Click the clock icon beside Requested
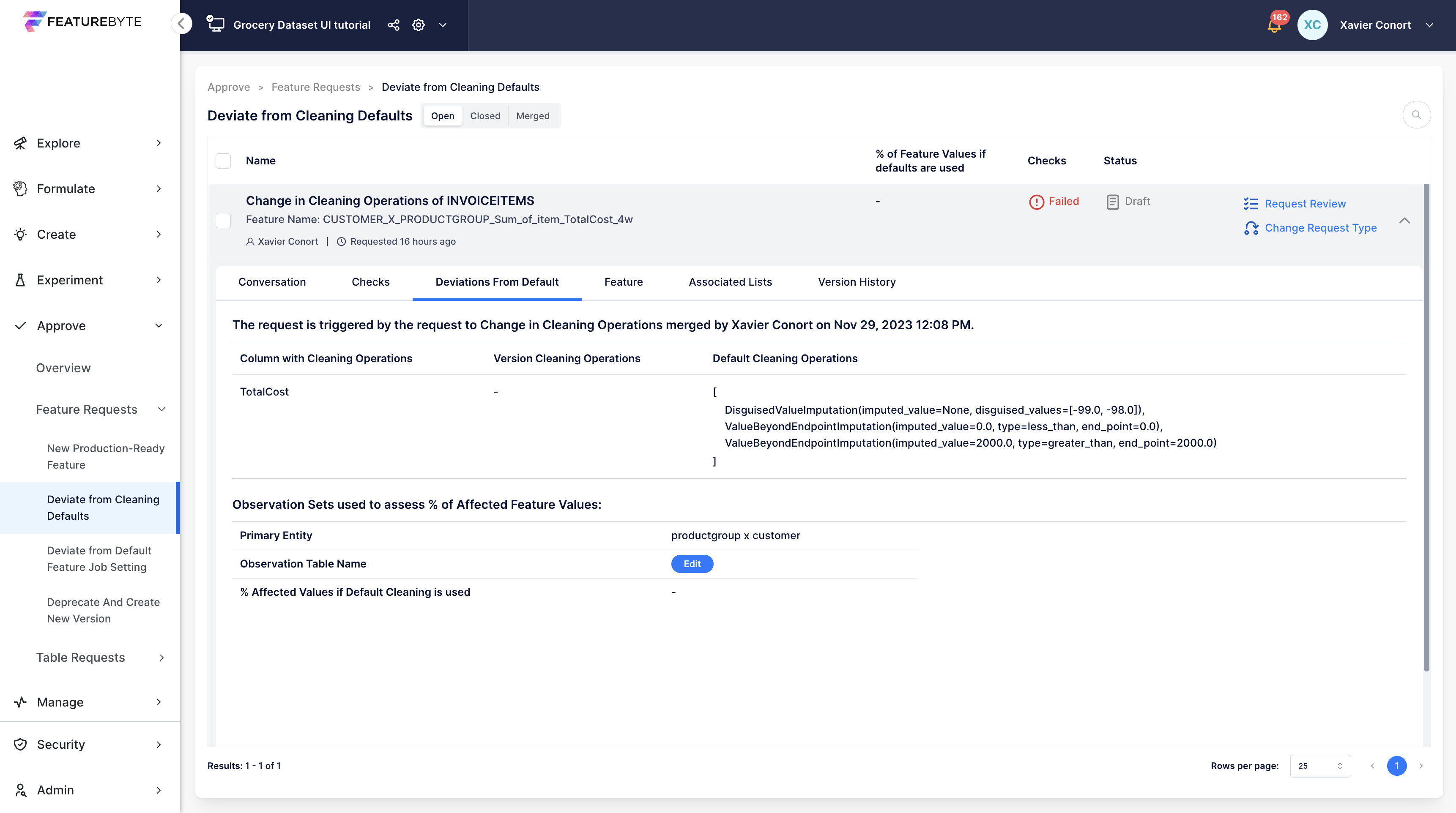The image size is (1456, 813). coord(342,242)
